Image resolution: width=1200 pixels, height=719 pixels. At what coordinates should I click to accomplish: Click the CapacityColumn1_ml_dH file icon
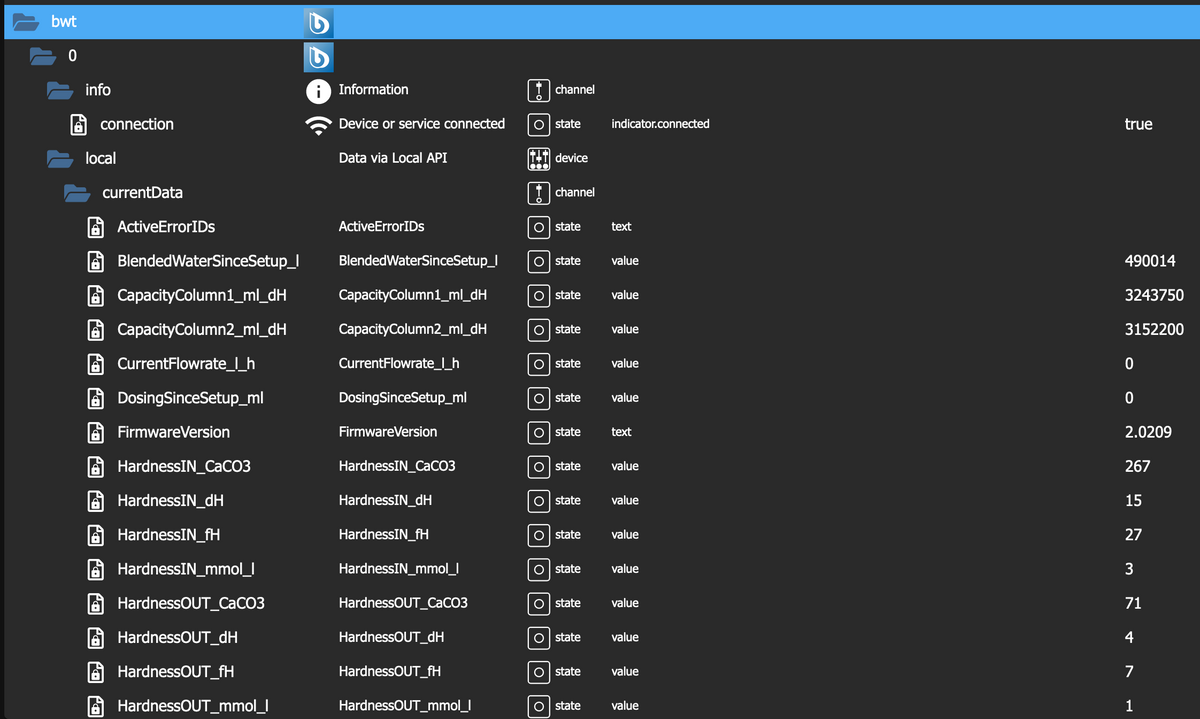click(95, 295)
